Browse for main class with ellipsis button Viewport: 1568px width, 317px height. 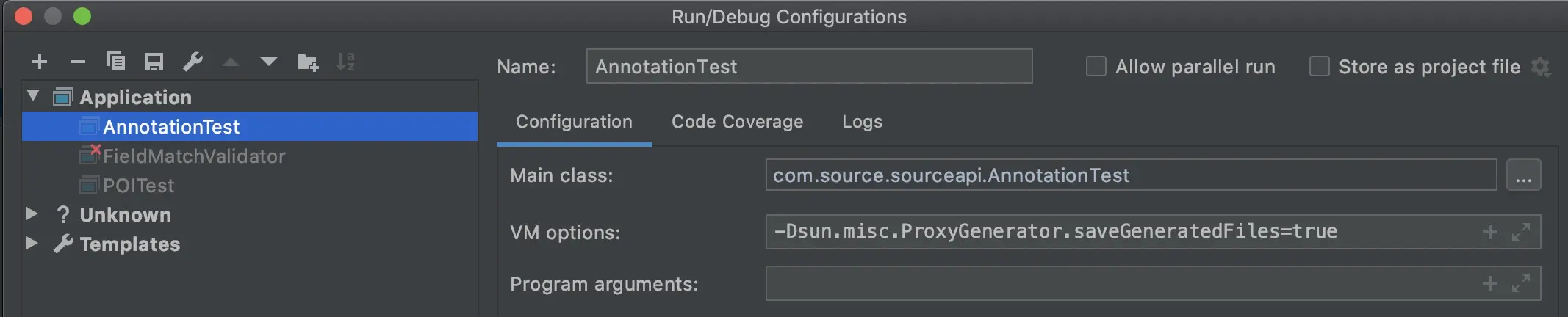point(1523,175)
